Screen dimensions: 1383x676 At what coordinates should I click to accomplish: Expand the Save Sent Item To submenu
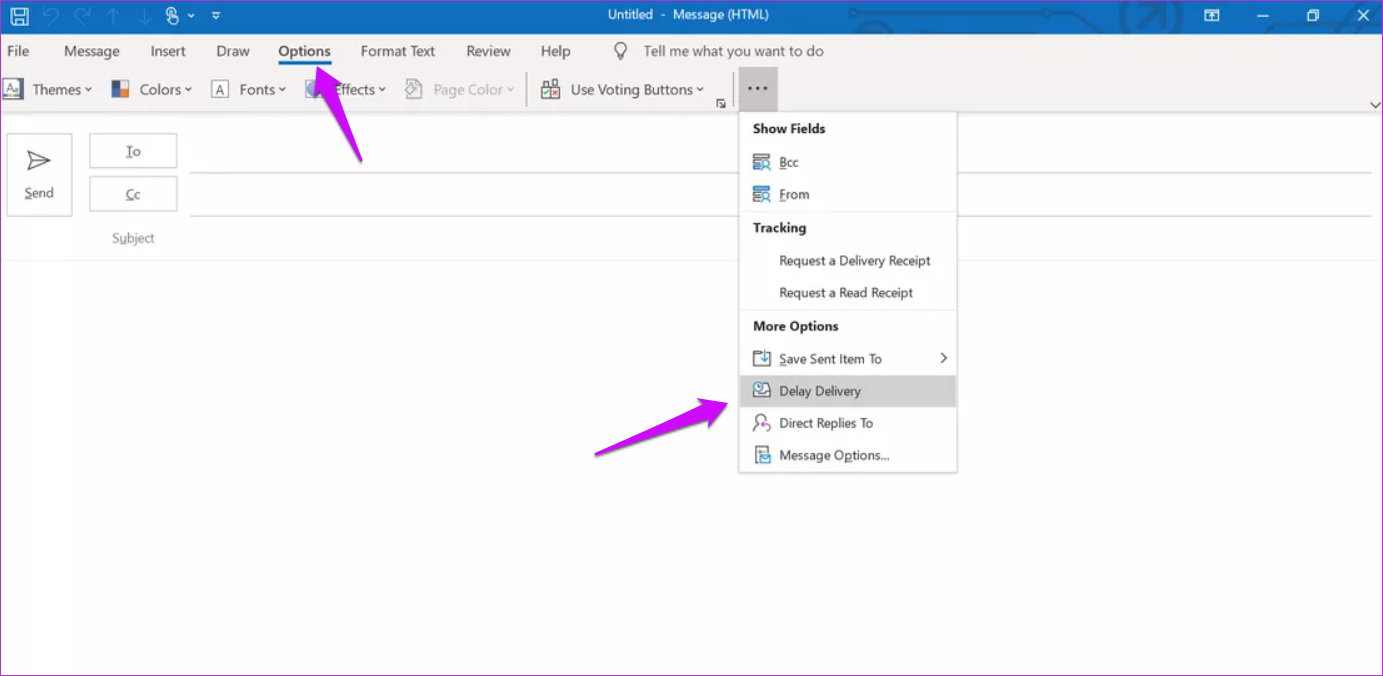(x=831, y=358)
